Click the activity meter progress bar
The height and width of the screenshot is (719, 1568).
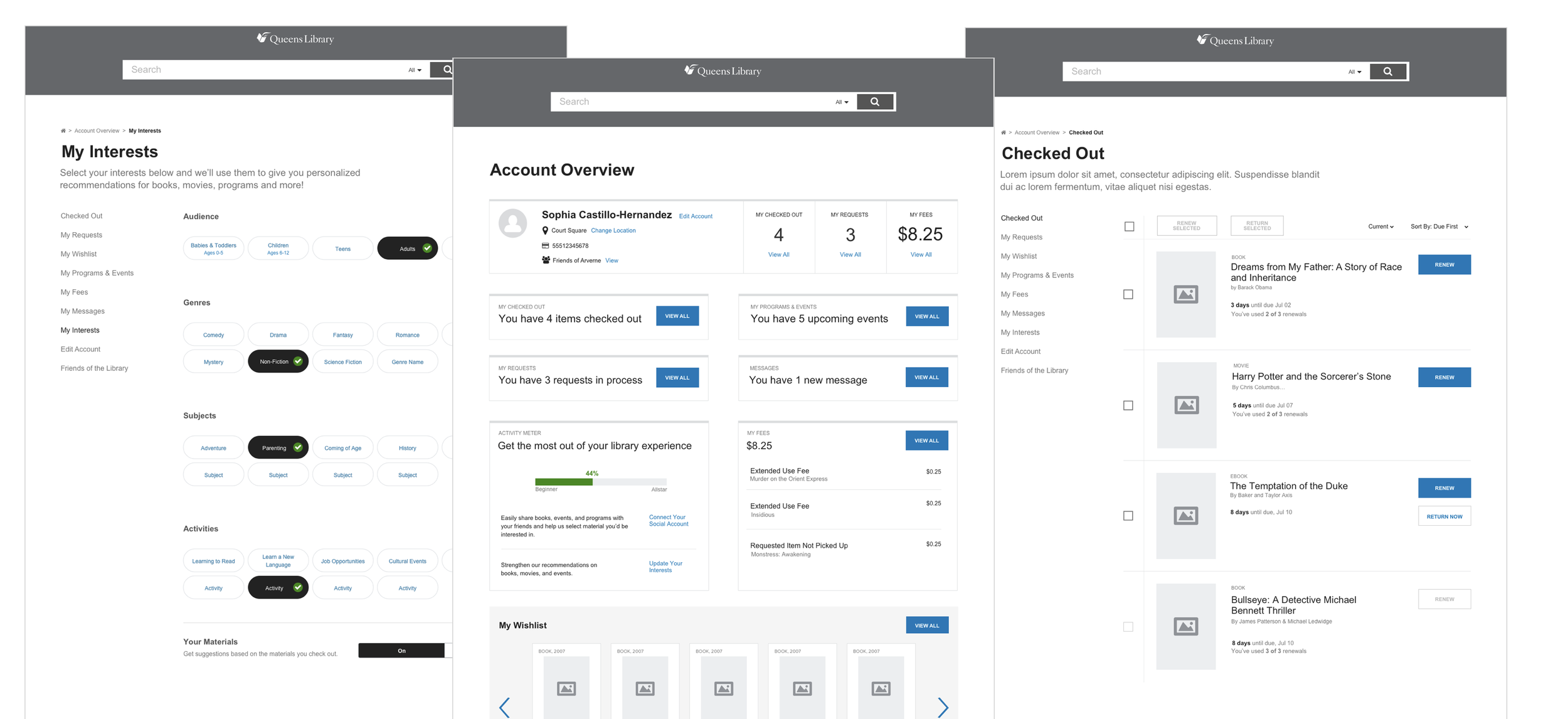[600, 482]
